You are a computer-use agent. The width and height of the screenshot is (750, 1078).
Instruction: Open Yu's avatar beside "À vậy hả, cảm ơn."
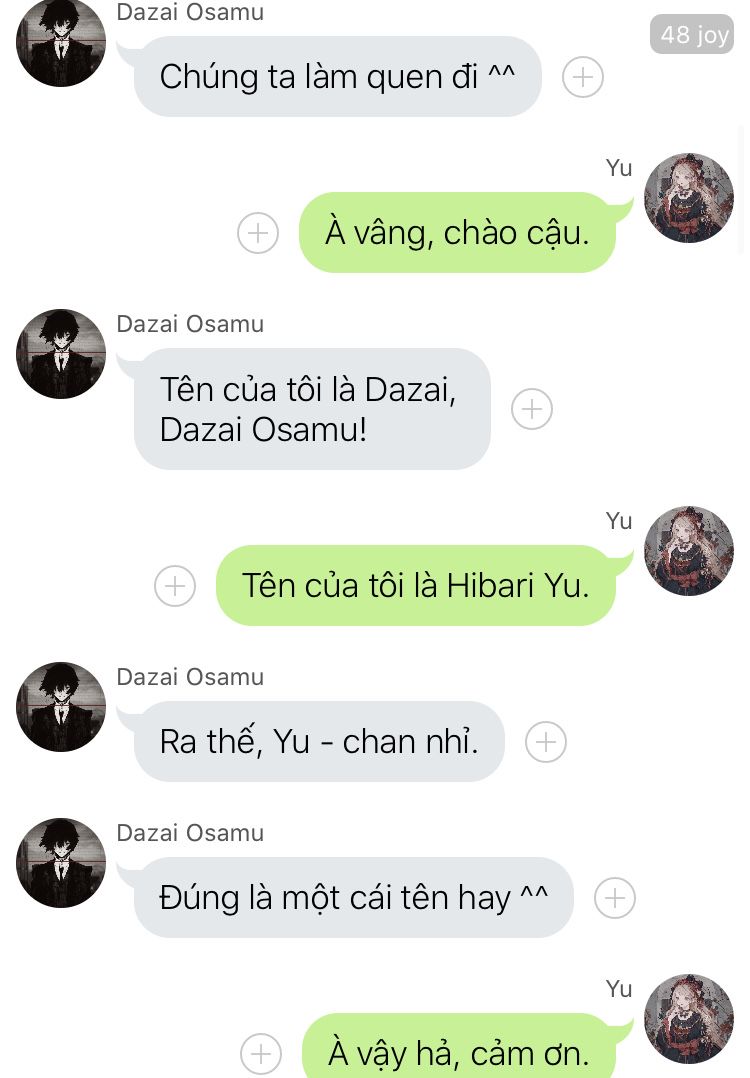tap(688, 1019)
